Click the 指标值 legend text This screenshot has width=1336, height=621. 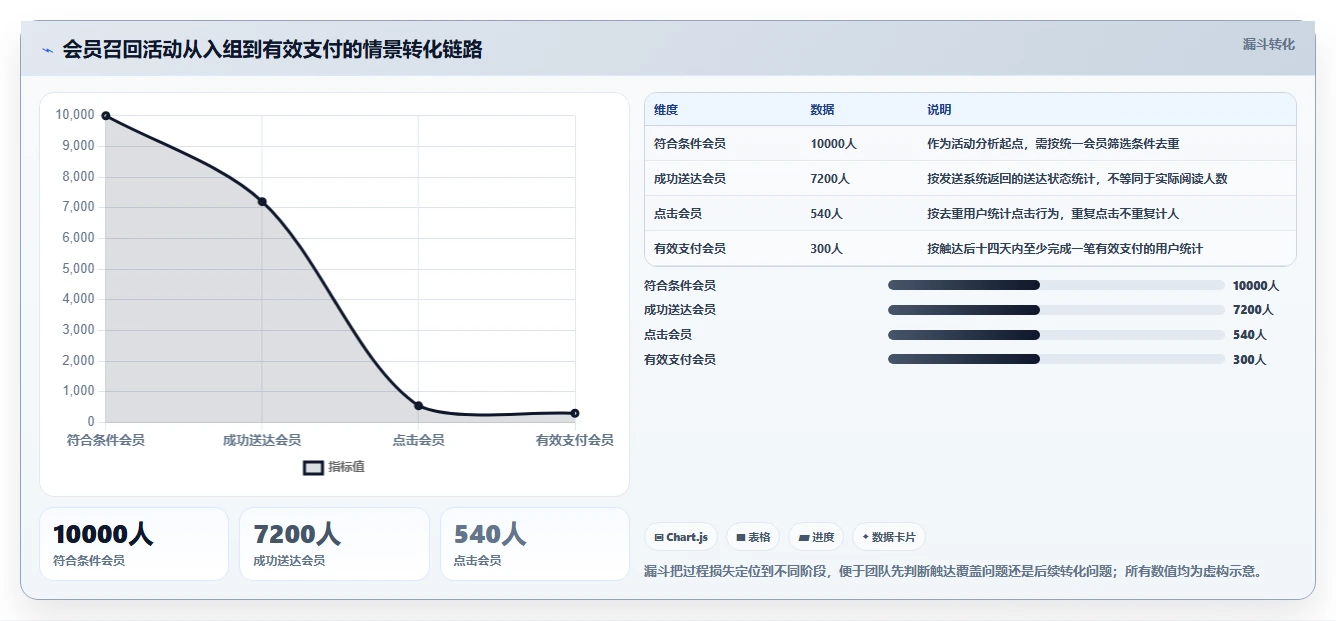point(346,467)
